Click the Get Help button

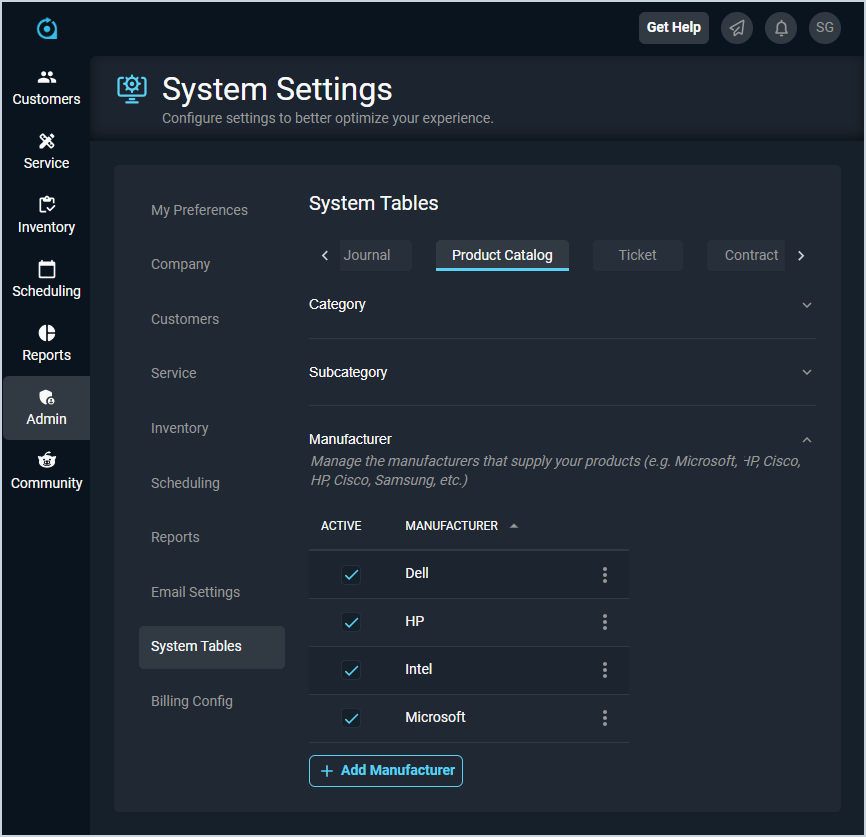pos(673,28)
